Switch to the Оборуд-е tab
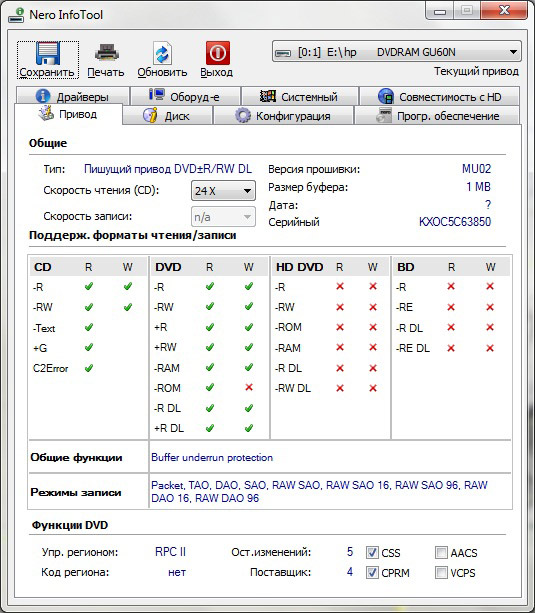Viewport: 535px width, 613px height. click(185, 96)
